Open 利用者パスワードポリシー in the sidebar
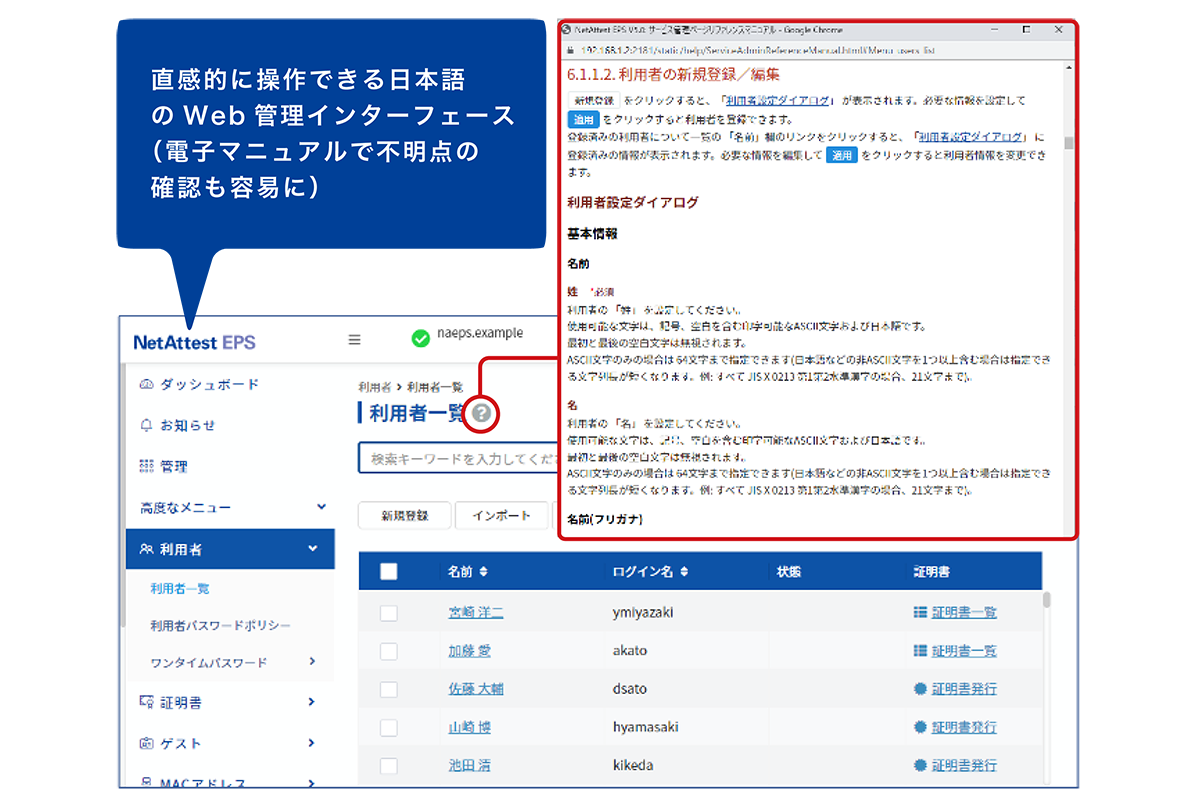Screen dimensions: 1200x800 (x=221, y=626)
